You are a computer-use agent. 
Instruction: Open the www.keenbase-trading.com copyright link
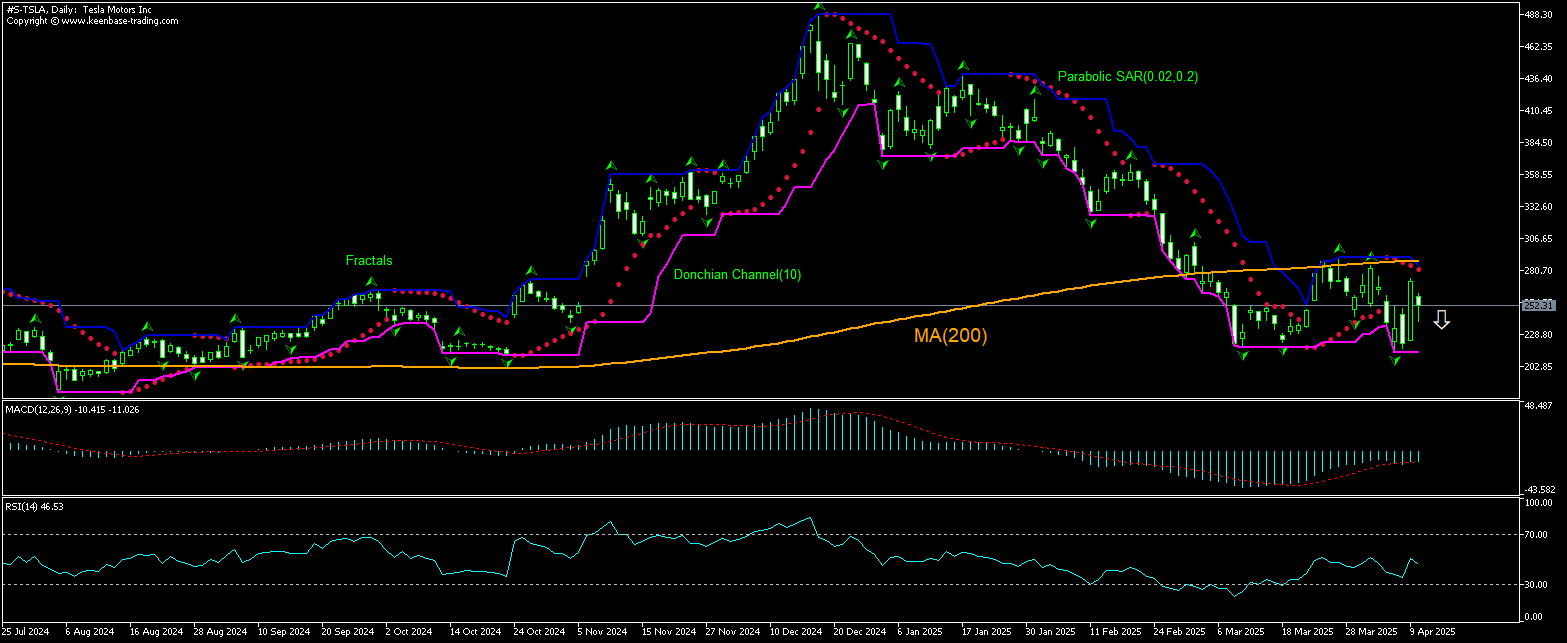pos(120,20)
